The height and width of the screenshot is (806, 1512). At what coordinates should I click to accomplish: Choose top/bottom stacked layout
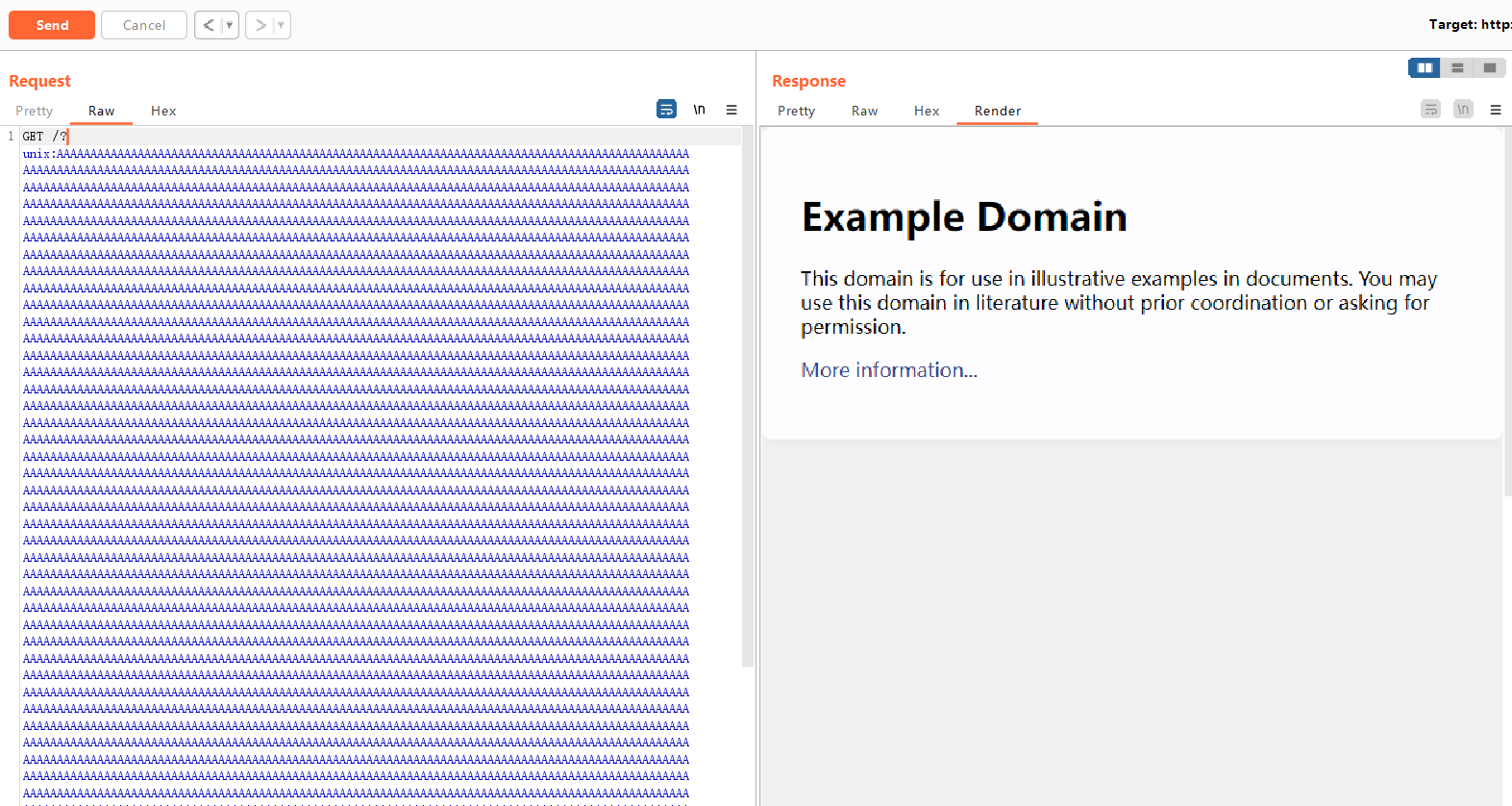(1457, 67)
